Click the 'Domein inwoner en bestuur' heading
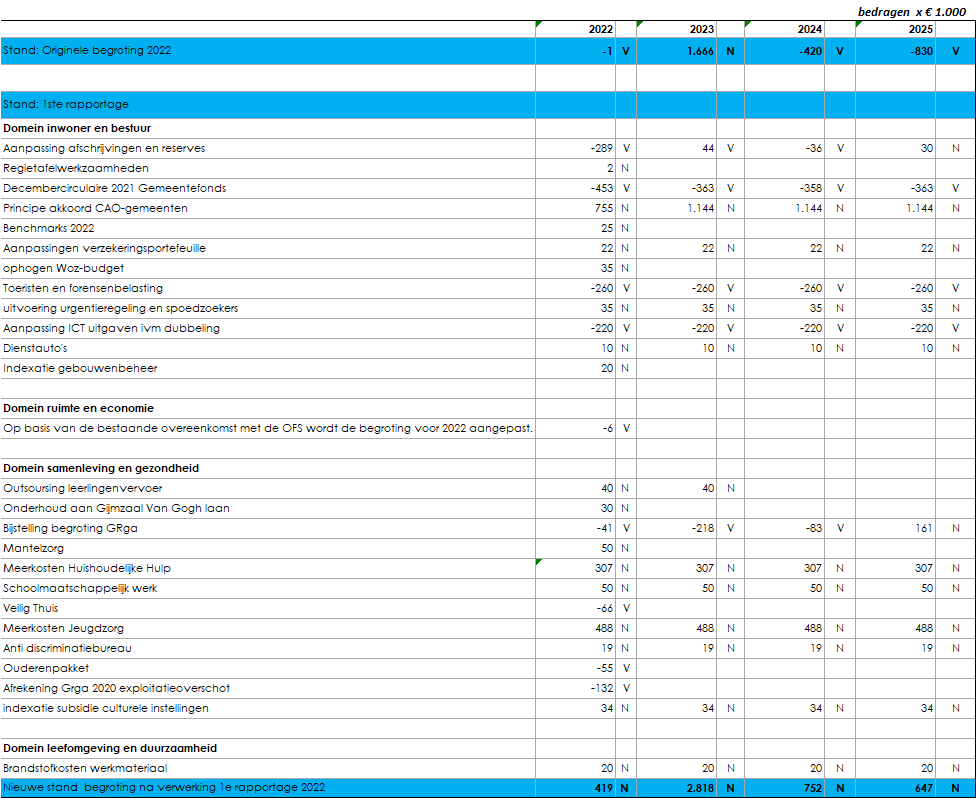This screenshot has width=976, height=798. [77, 128]
